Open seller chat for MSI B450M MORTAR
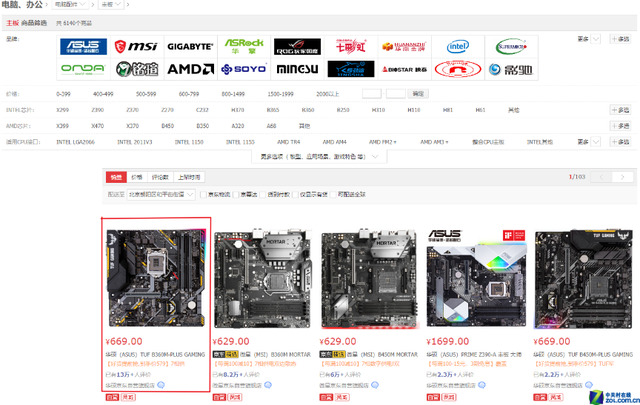 [375, 385]
